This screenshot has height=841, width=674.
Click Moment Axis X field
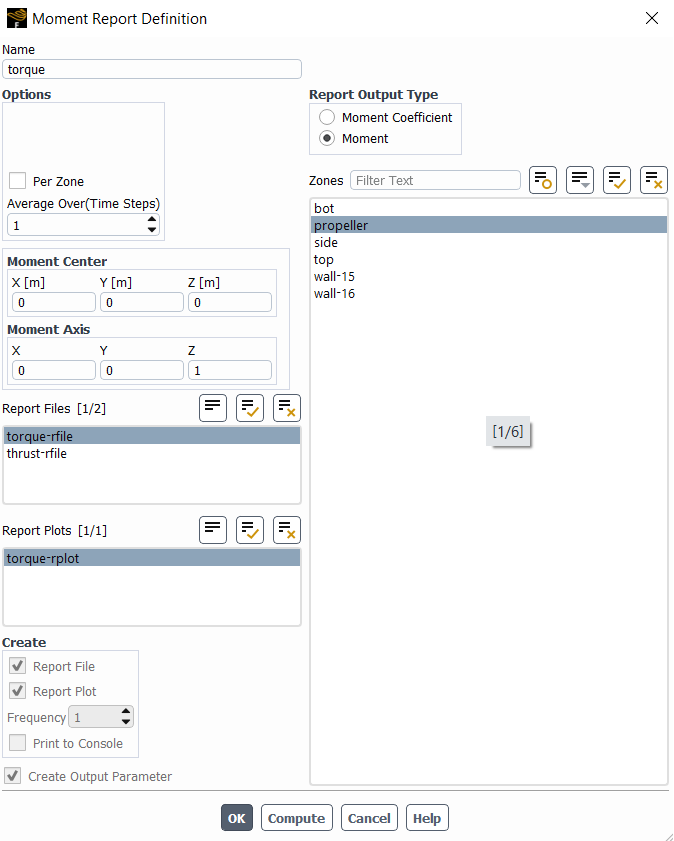(54, 371)
